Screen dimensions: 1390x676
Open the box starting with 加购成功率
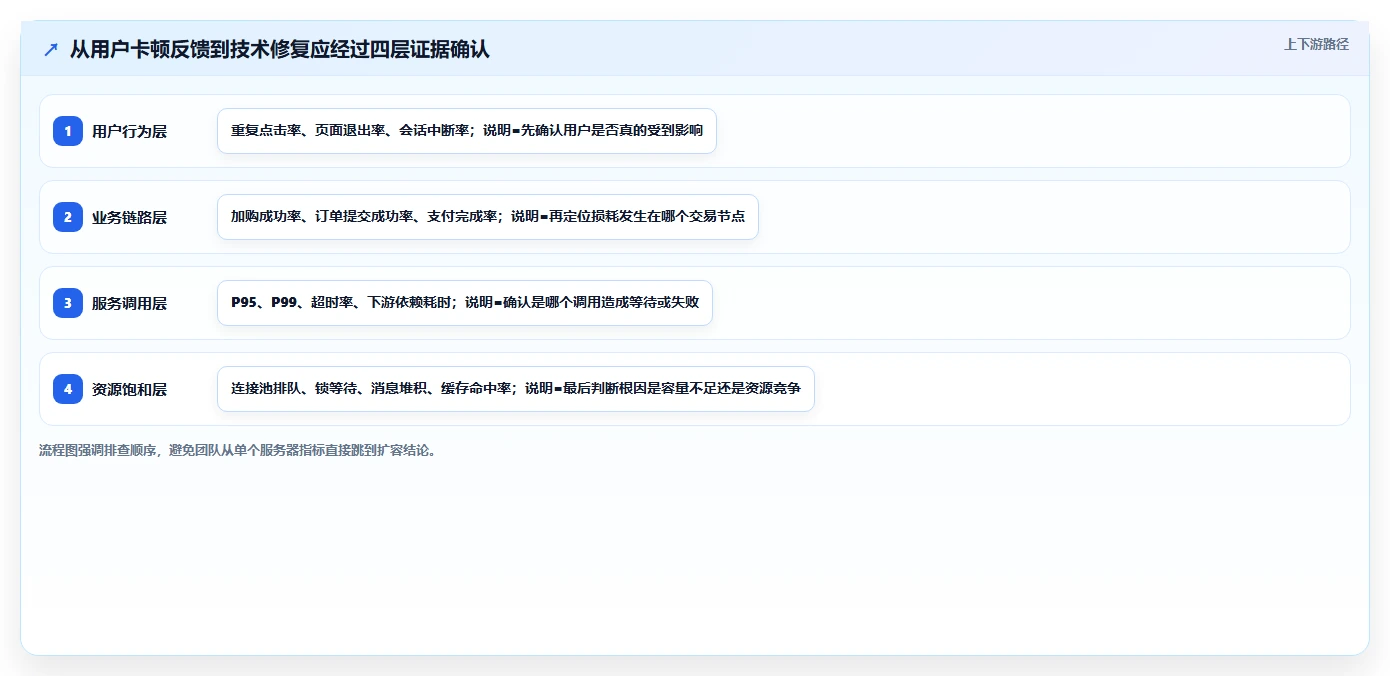point(488,217)
